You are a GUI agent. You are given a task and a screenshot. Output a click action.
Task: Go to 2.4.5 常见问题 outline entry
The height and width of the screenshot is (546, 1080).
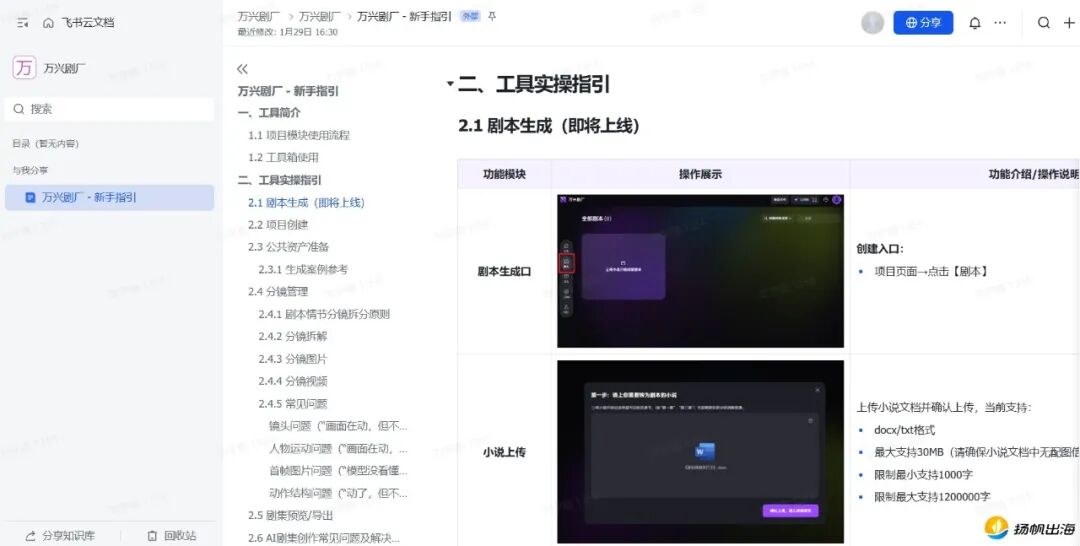pyautogui.click(x=293, y=404)
